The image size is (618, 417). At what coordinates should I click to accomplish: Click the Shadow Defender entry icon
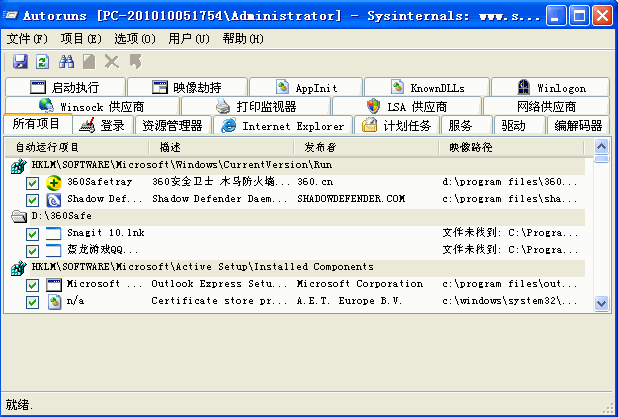pyautogui.click(x=54, y=199)
